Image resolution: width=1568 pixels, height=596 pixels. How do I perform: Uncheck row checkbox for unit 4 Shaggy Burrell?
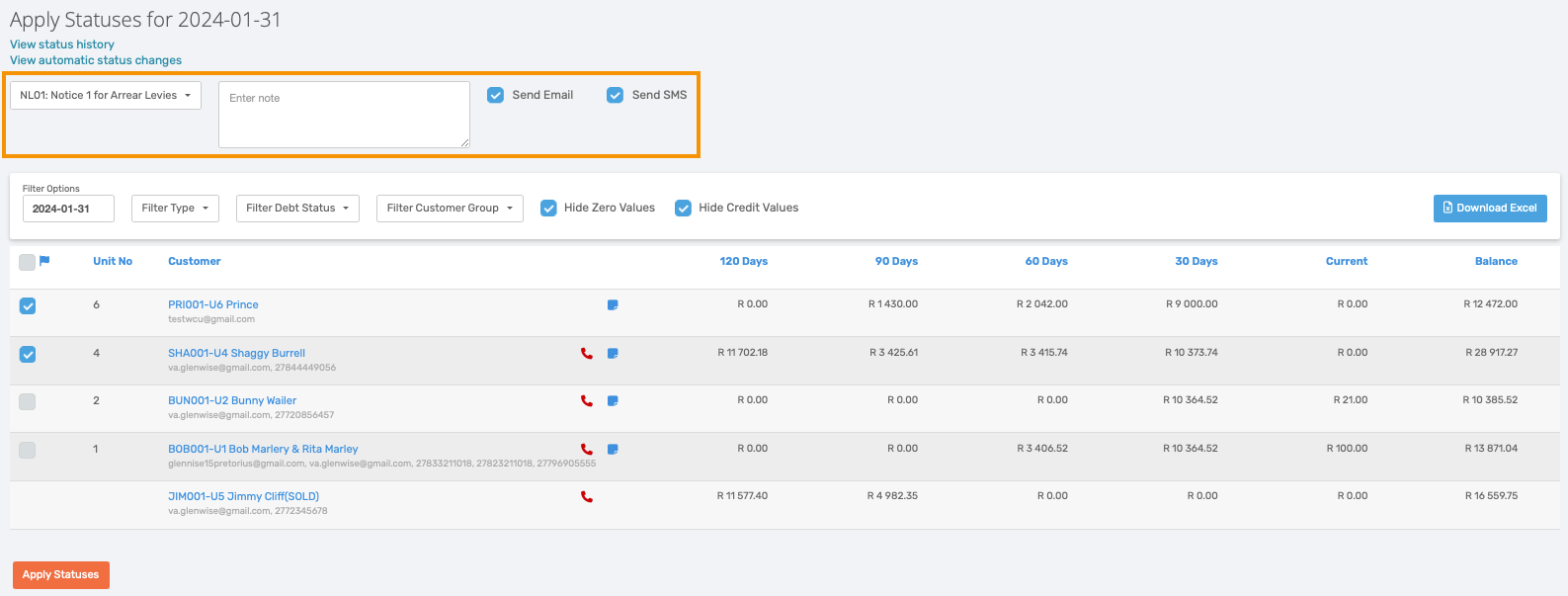pyautogui.click(x=28, y=354)
